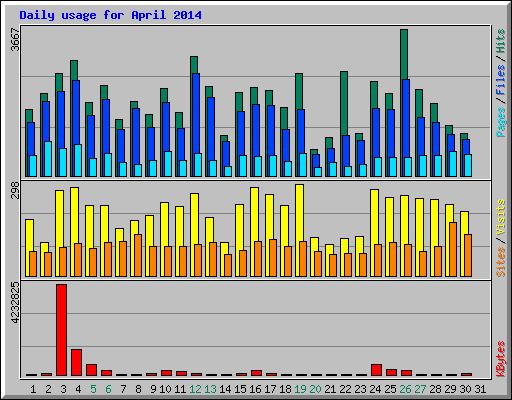512x400 pixels.
Task: Click the 'Visits' legend label
Action: pos(501,218)
